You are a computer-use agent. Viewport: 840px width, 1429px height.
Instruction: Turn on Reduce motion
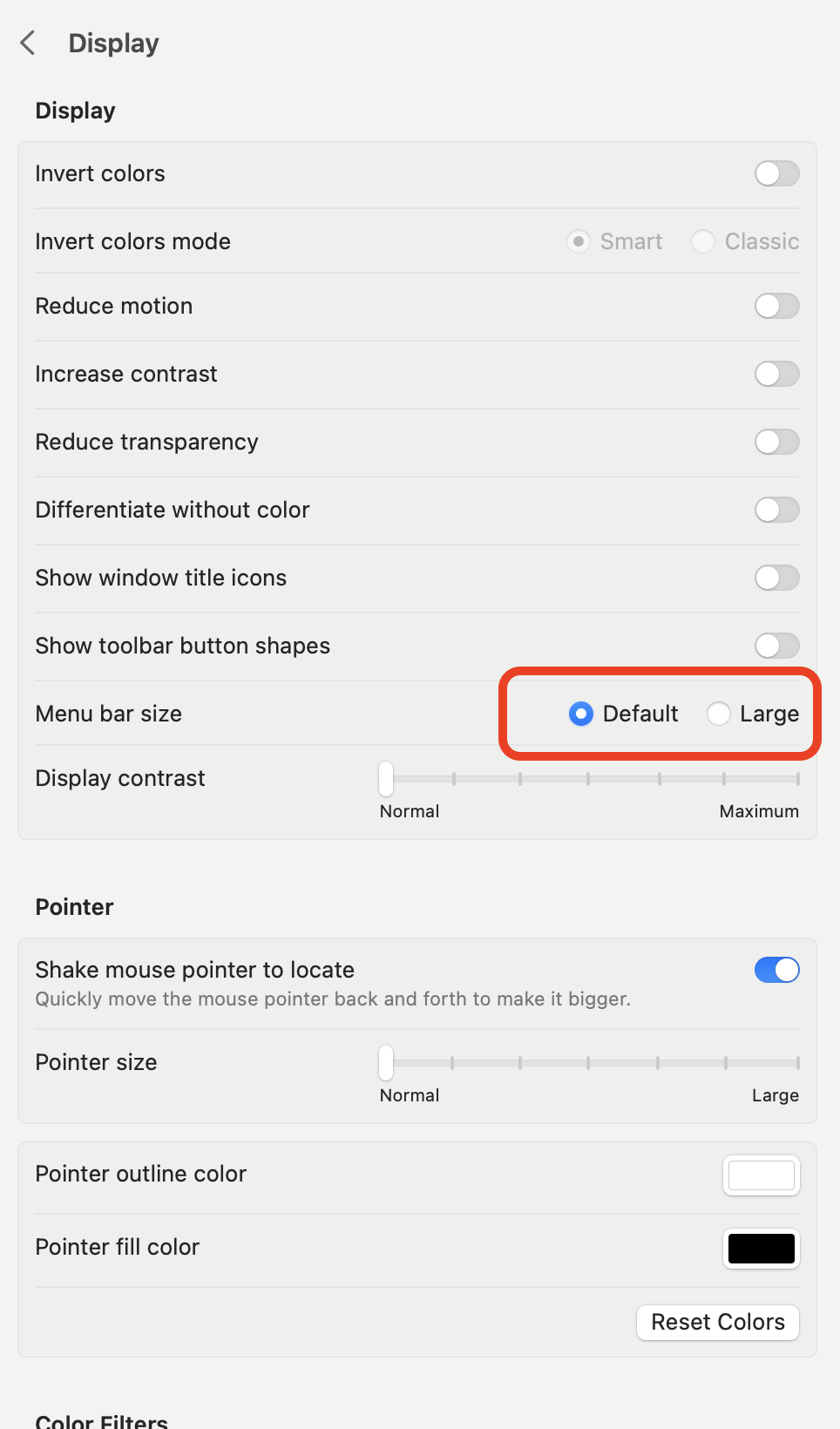click(776, 306)
